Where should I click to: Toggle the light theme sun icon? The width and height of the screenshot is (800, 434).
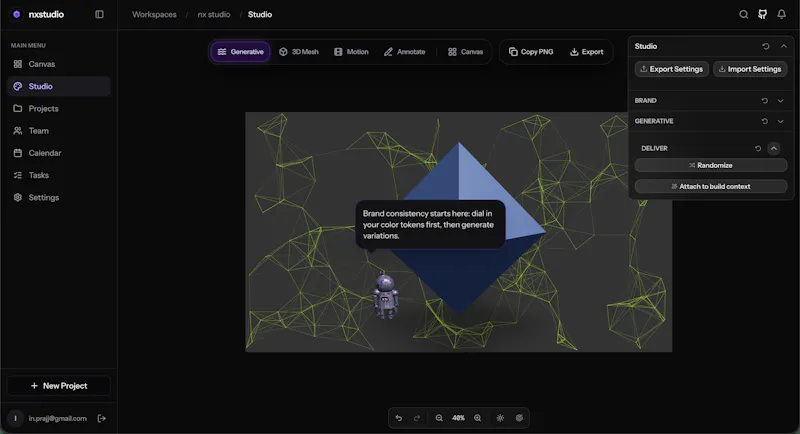click(500, 418)
